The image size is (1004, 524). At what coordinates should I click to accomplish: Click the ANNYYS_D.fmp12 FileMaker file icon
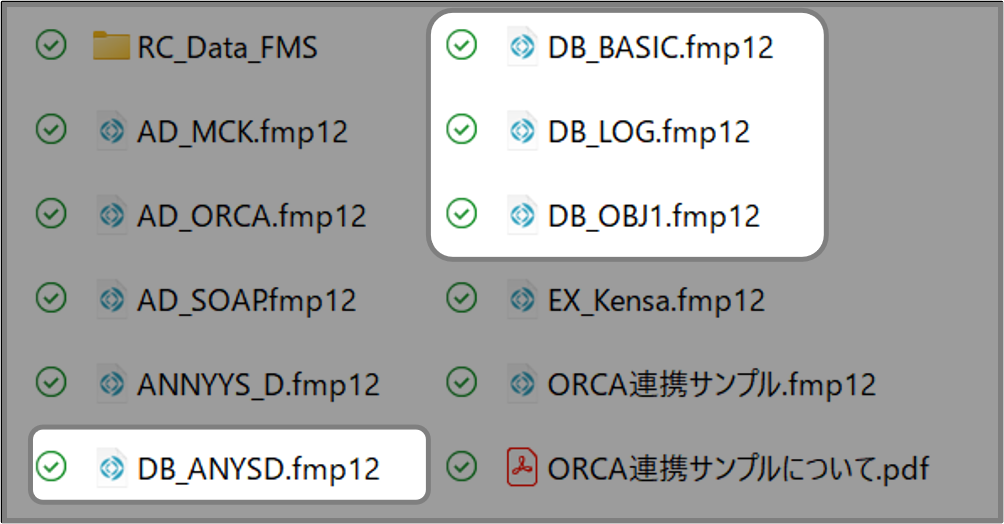click(x=111, y=381)
